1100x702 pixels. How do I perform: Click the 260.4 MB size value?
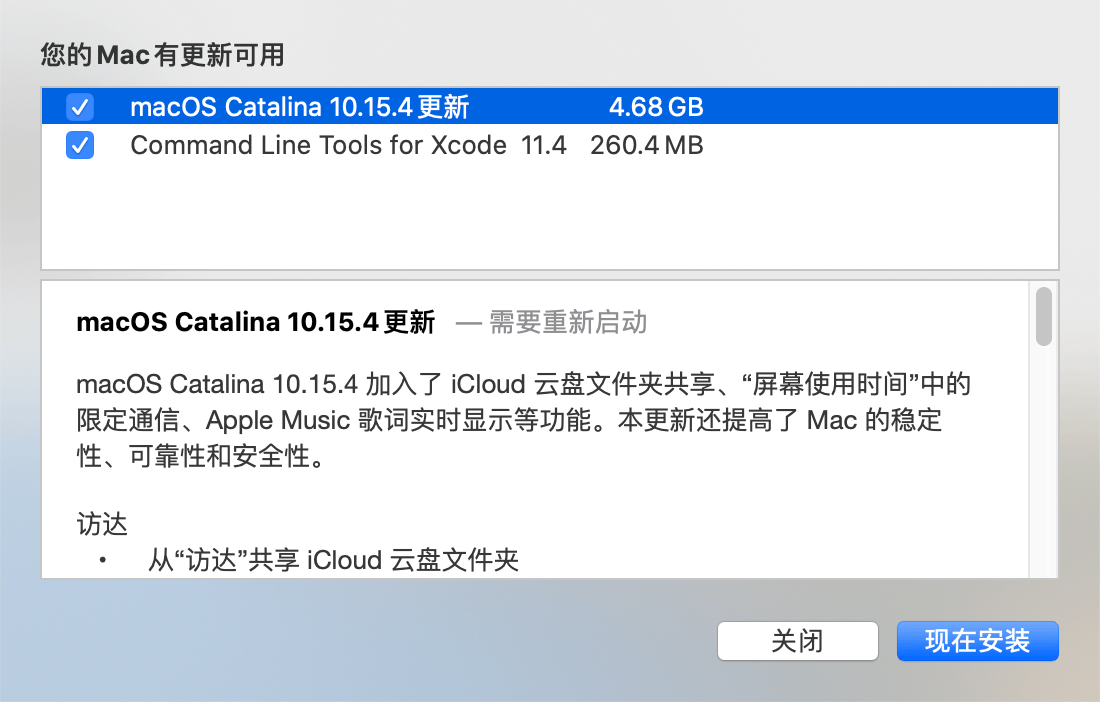[x=647, y=146]
